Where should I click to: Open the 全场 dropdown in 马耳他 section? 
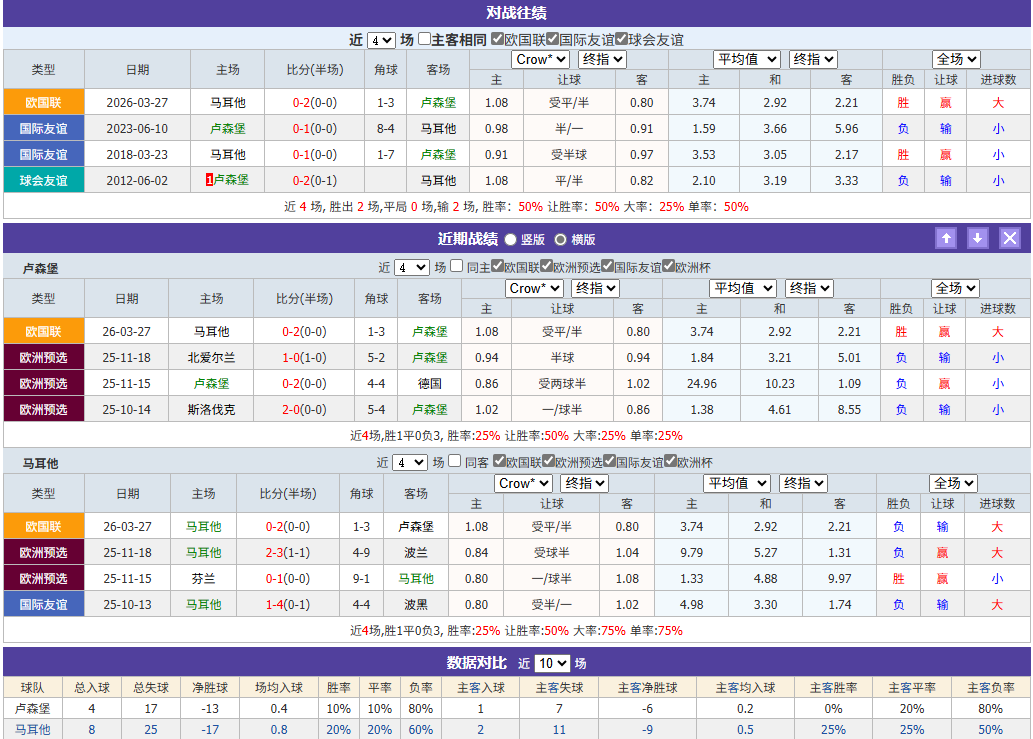[x=952, y=483]
